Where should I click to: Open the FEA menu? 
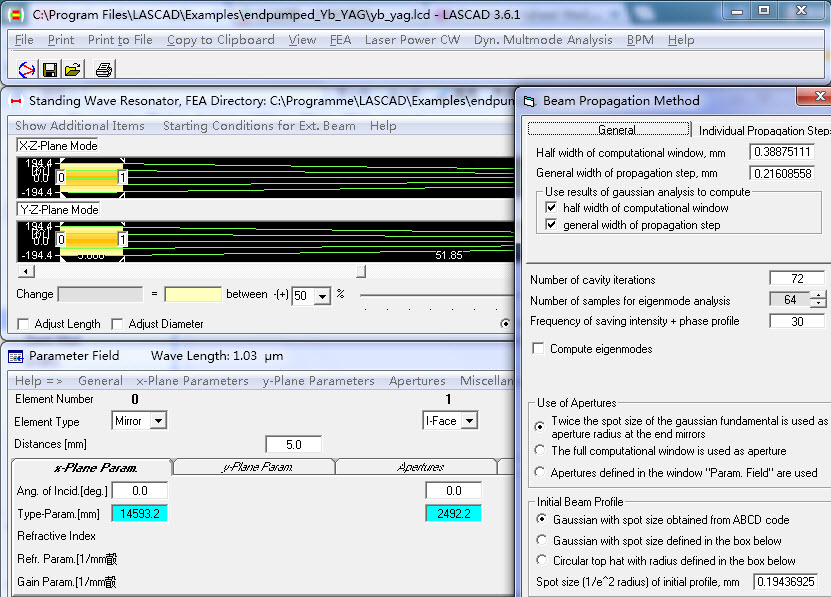click(340, 40)
